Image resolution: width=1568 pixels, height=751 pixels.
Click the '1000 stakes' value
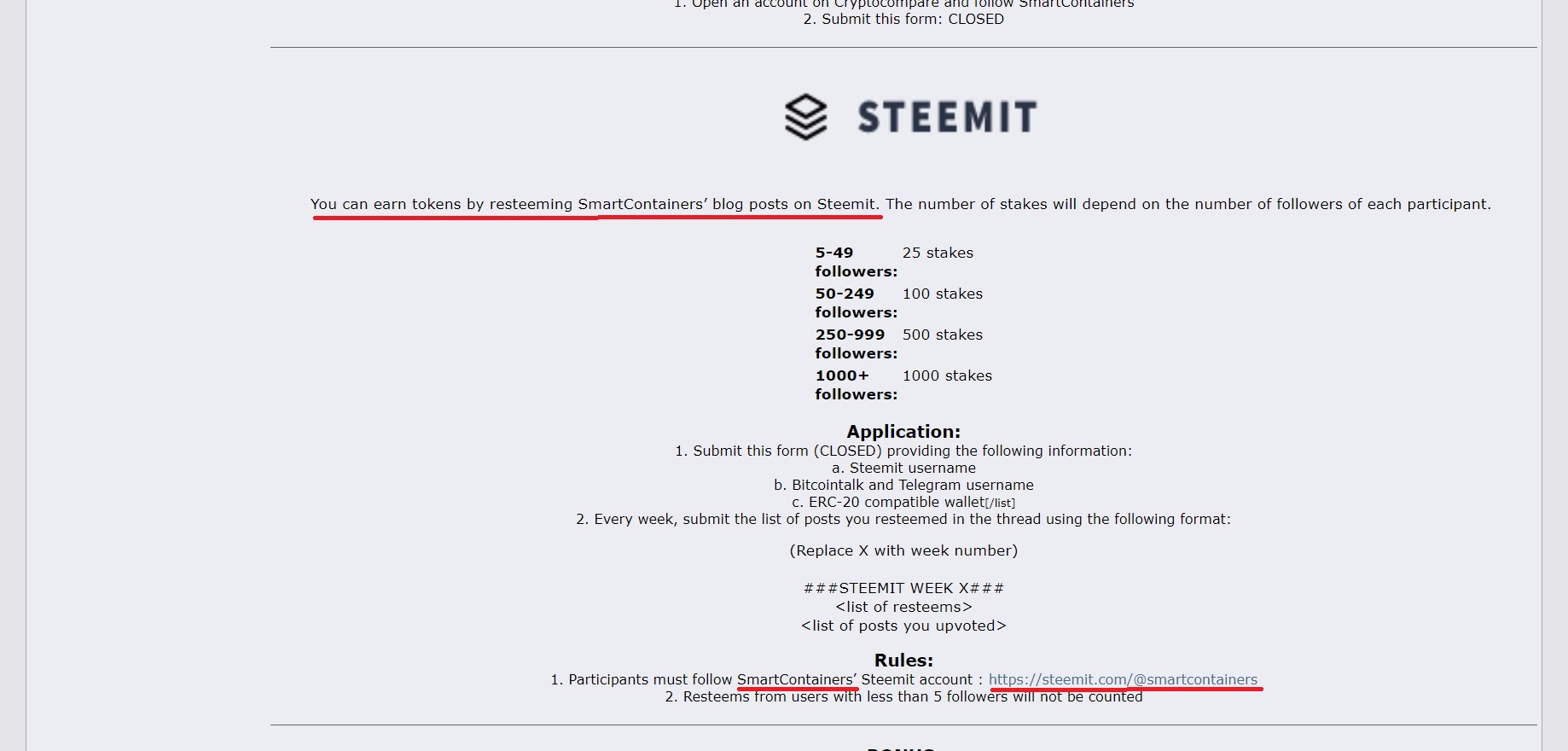[947, 375]
